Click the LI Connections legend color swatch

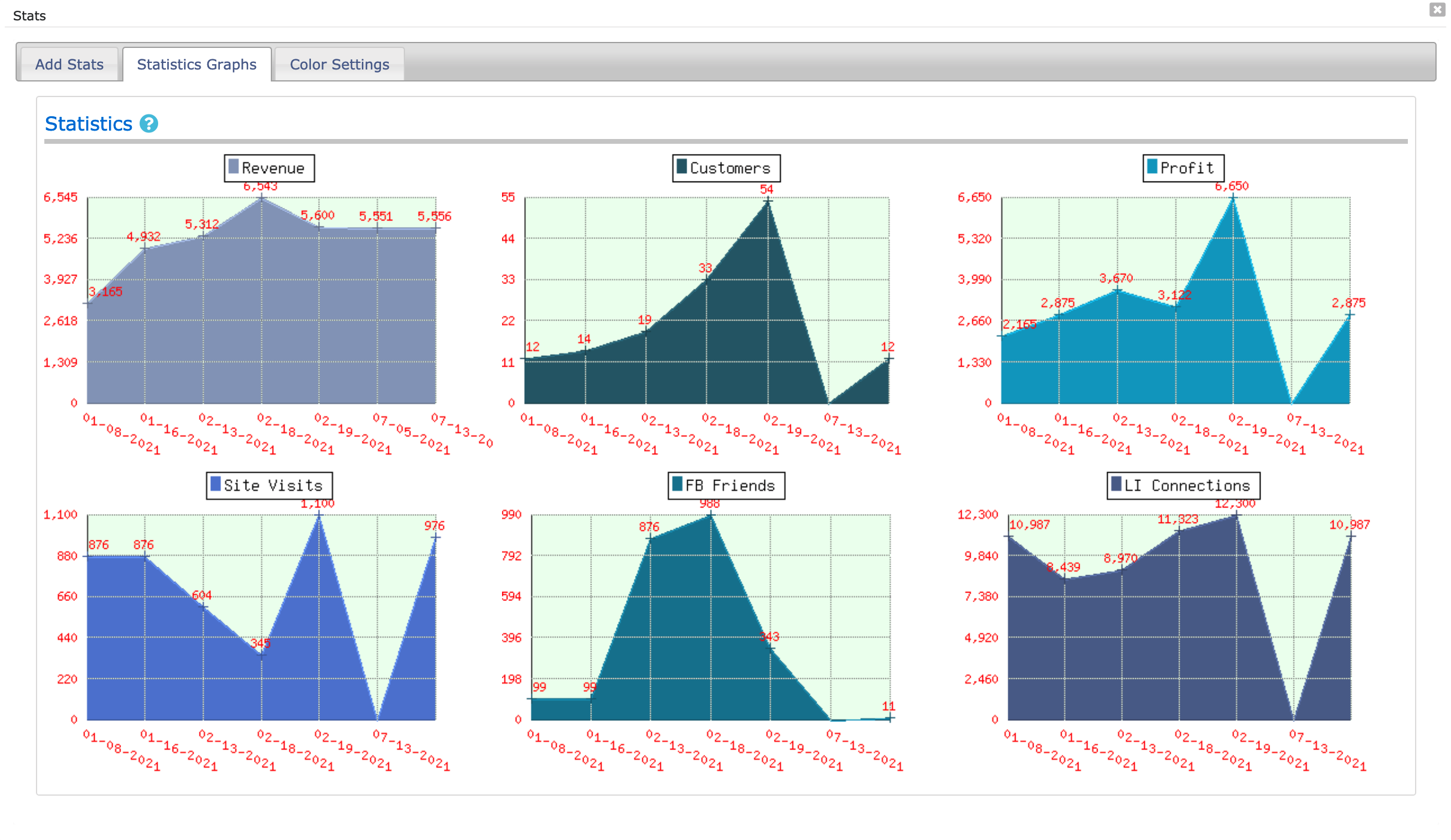pos(1116,484)
